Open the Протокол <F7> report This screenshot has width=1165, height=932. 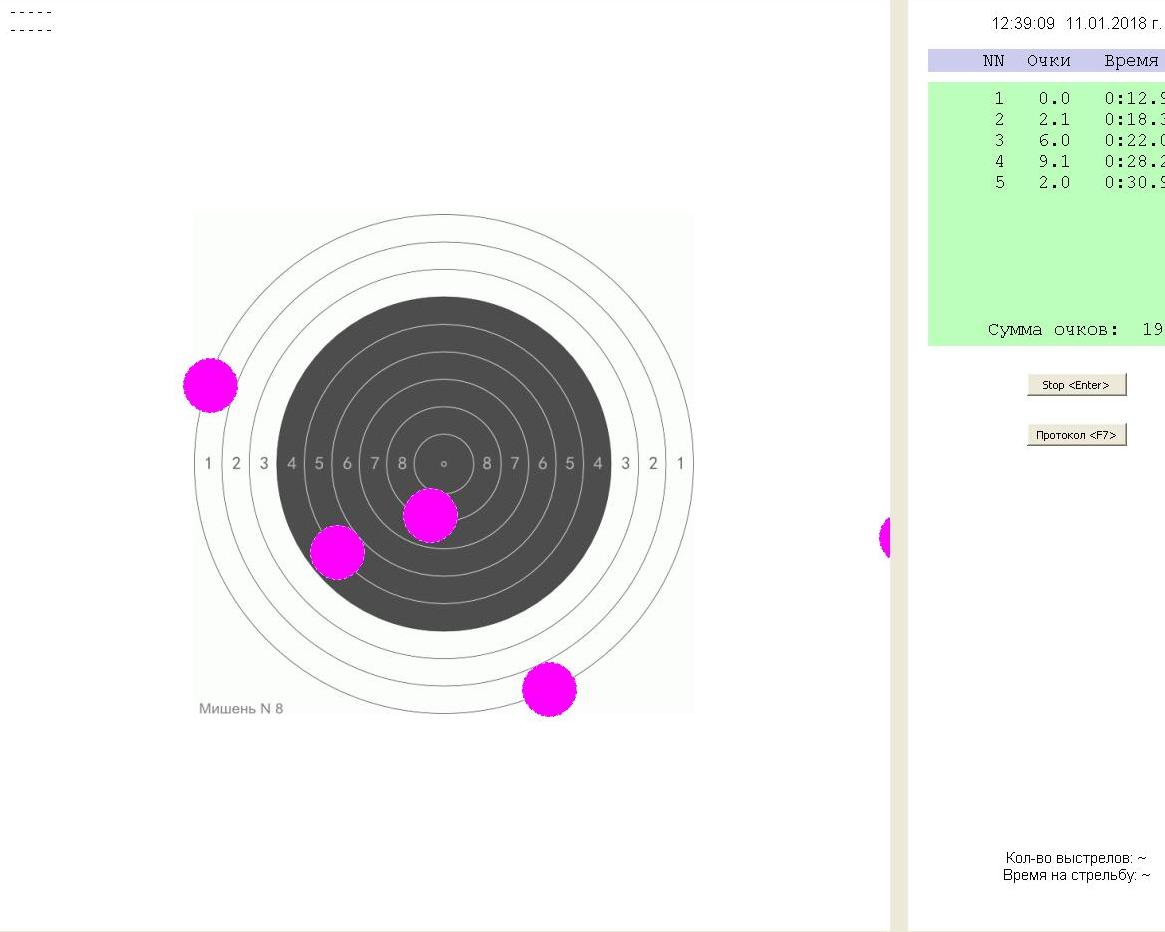pos(1076,435)
